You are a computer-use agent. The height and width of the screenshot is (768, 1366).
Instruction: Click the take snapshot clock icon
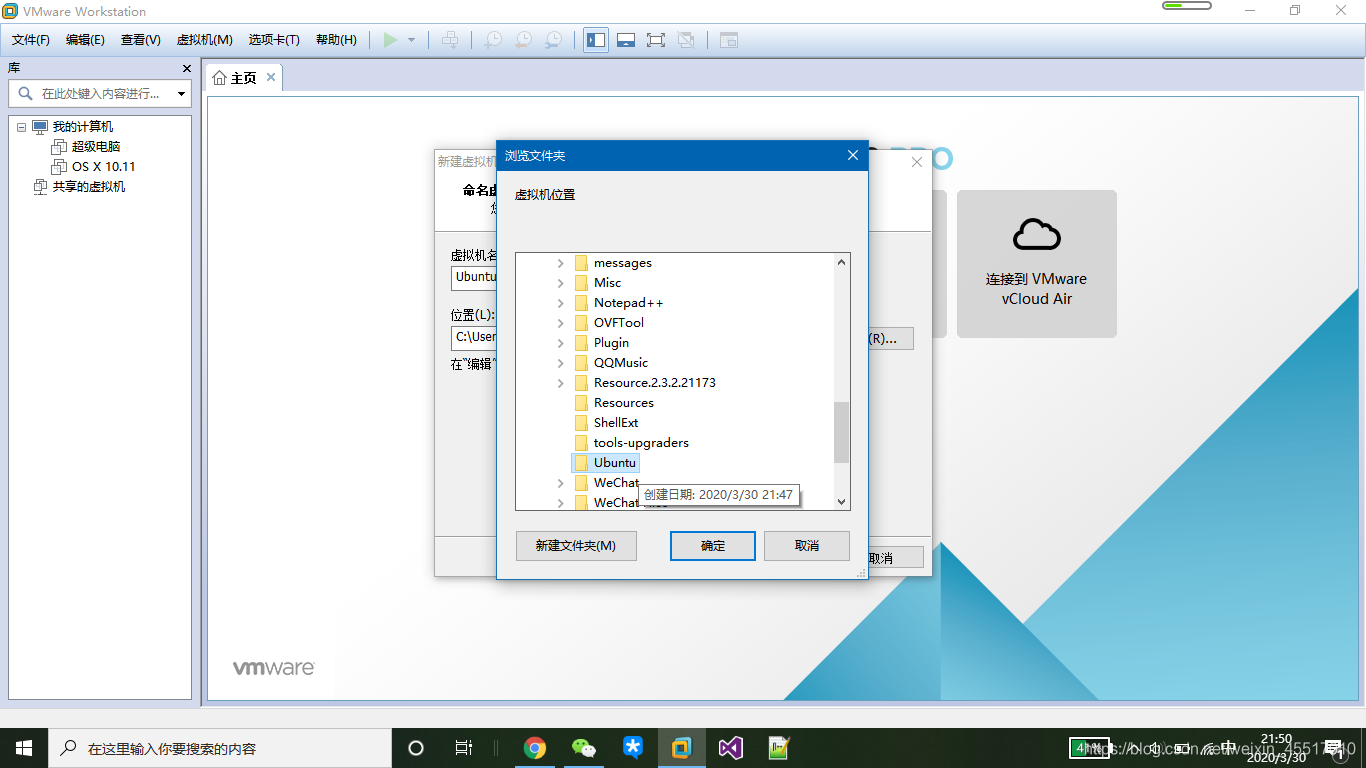493,40
